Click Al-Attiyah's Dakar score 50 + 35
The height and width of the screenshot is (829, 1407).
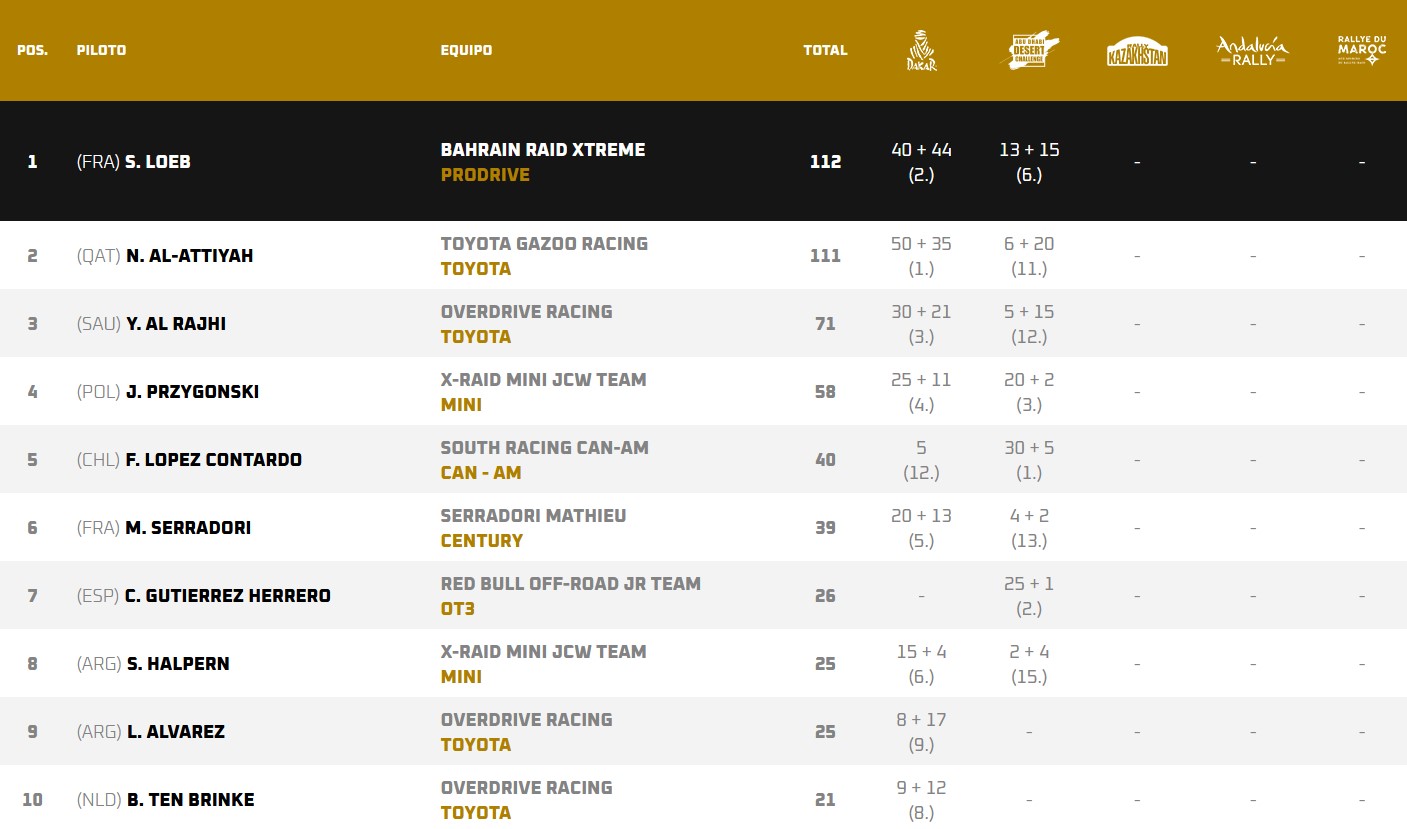921,244
